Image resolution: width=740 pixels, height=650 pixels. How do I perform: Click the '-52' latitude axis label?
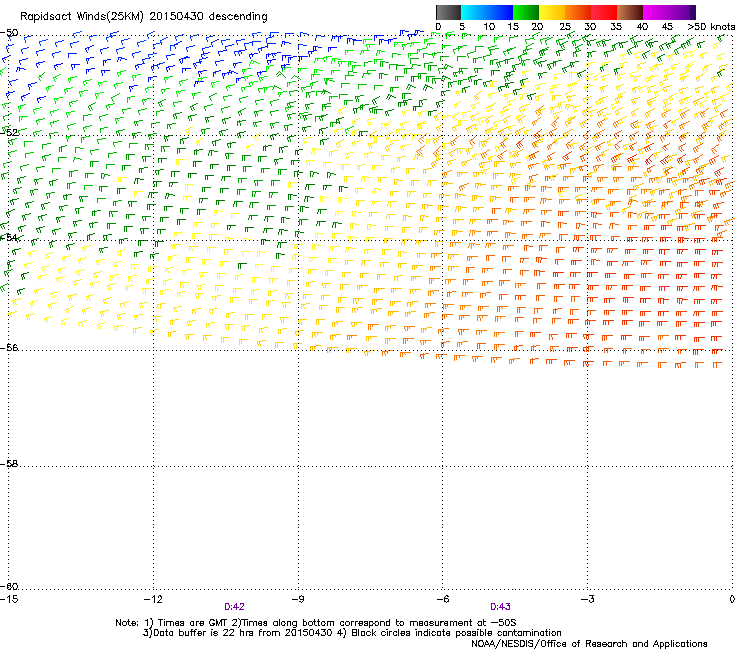[x=9, y=133]
